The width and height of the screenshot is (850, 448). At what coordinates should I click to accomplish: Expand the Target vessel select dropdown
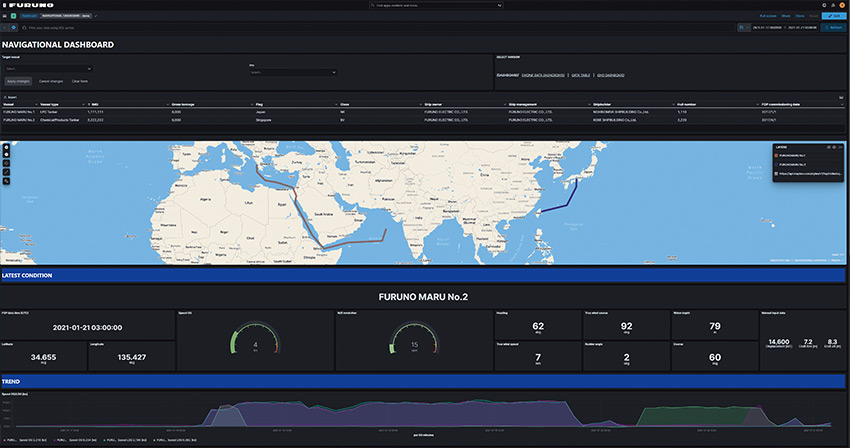(x=48, y=69)
